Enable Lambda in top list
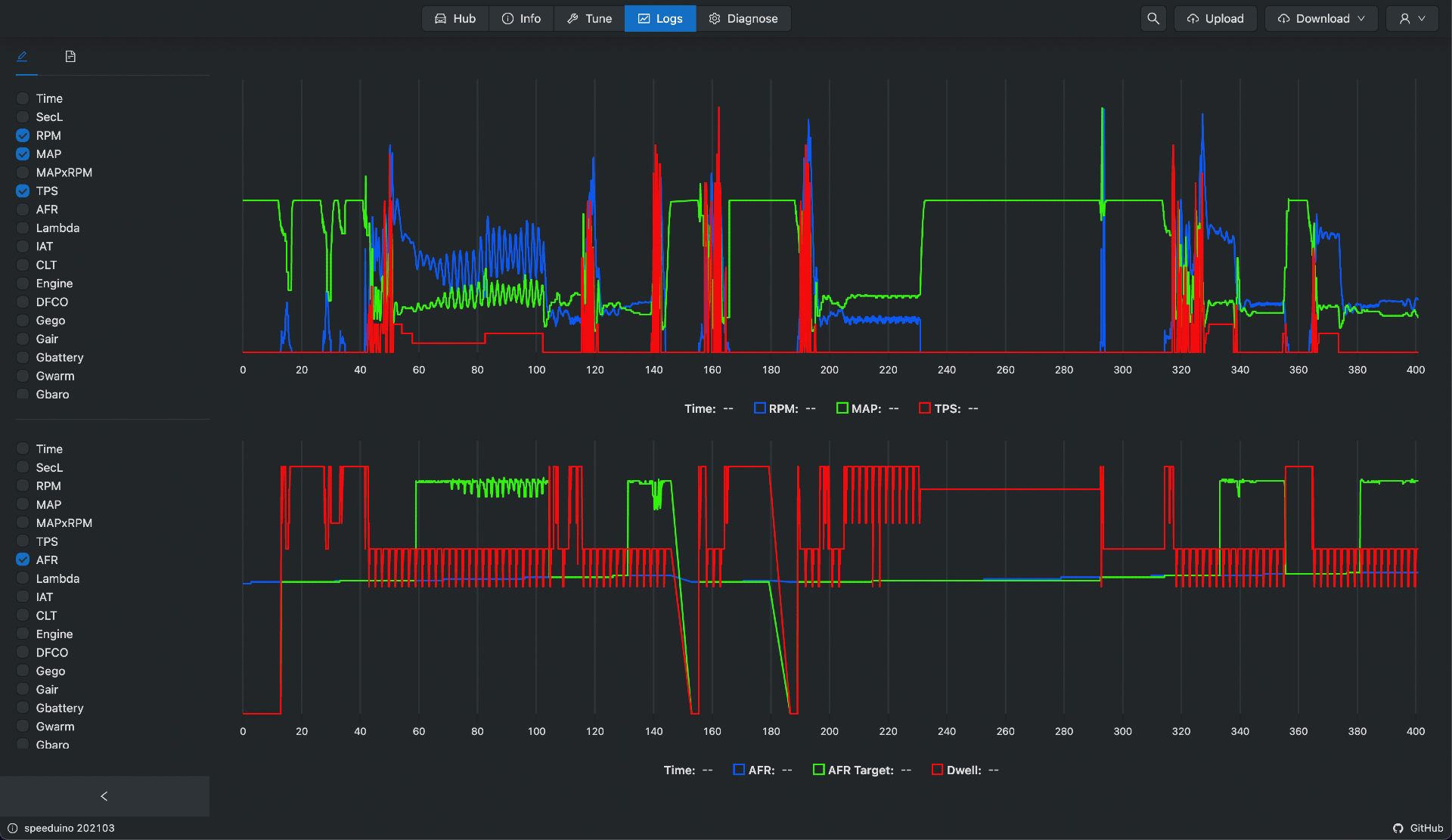The height and width of the screenshot is (840, 1452). click(x=23, y=228)
